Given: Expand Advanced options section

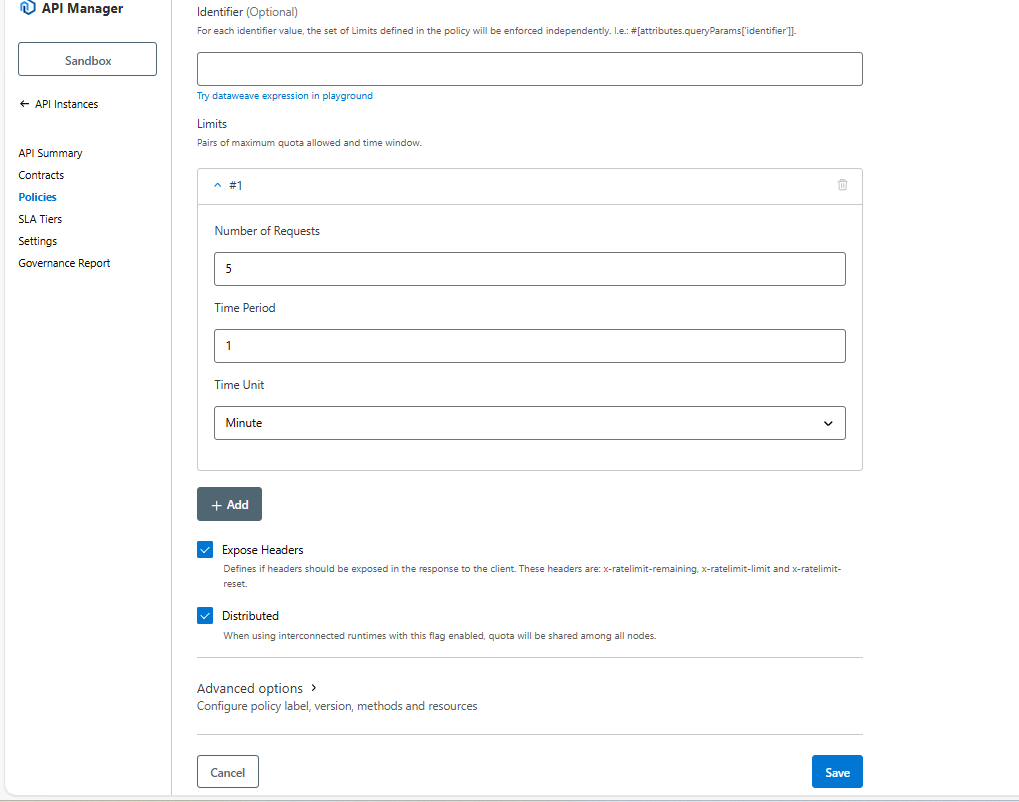Looking at the screenshot, I should [x=257, y=688].
